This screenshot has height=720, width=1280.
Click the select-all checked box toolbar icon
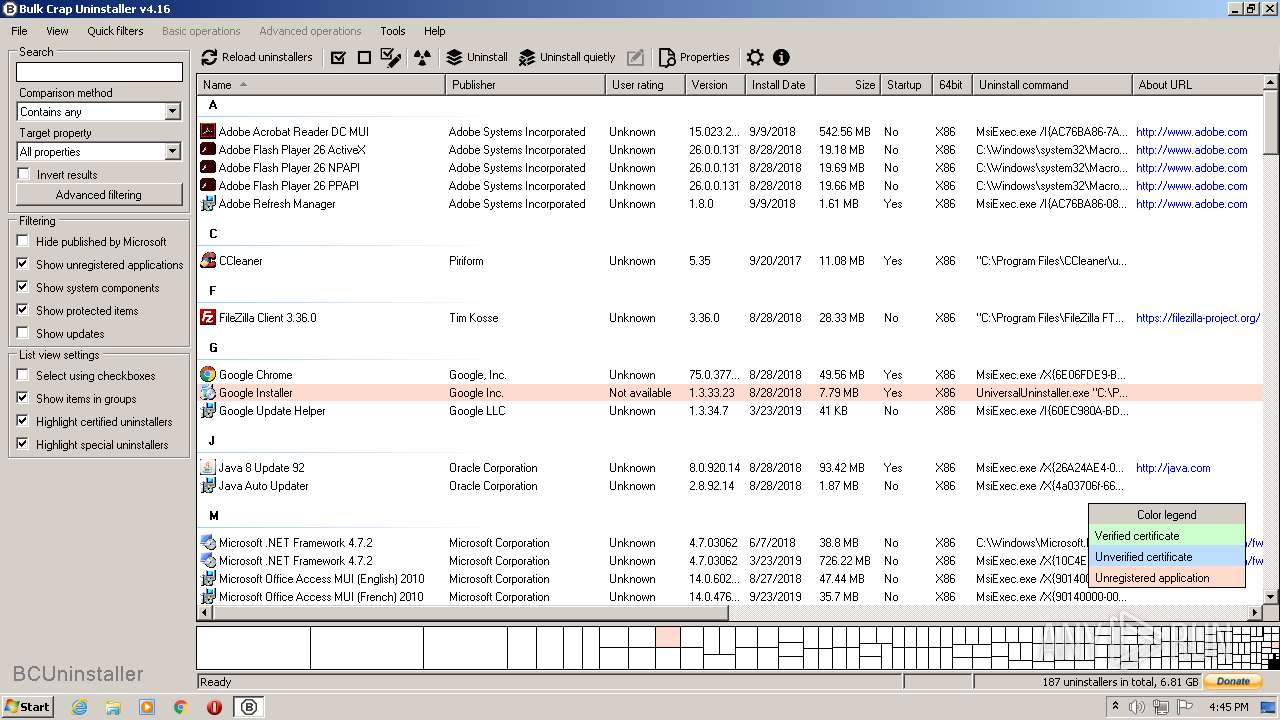[338, 57]
